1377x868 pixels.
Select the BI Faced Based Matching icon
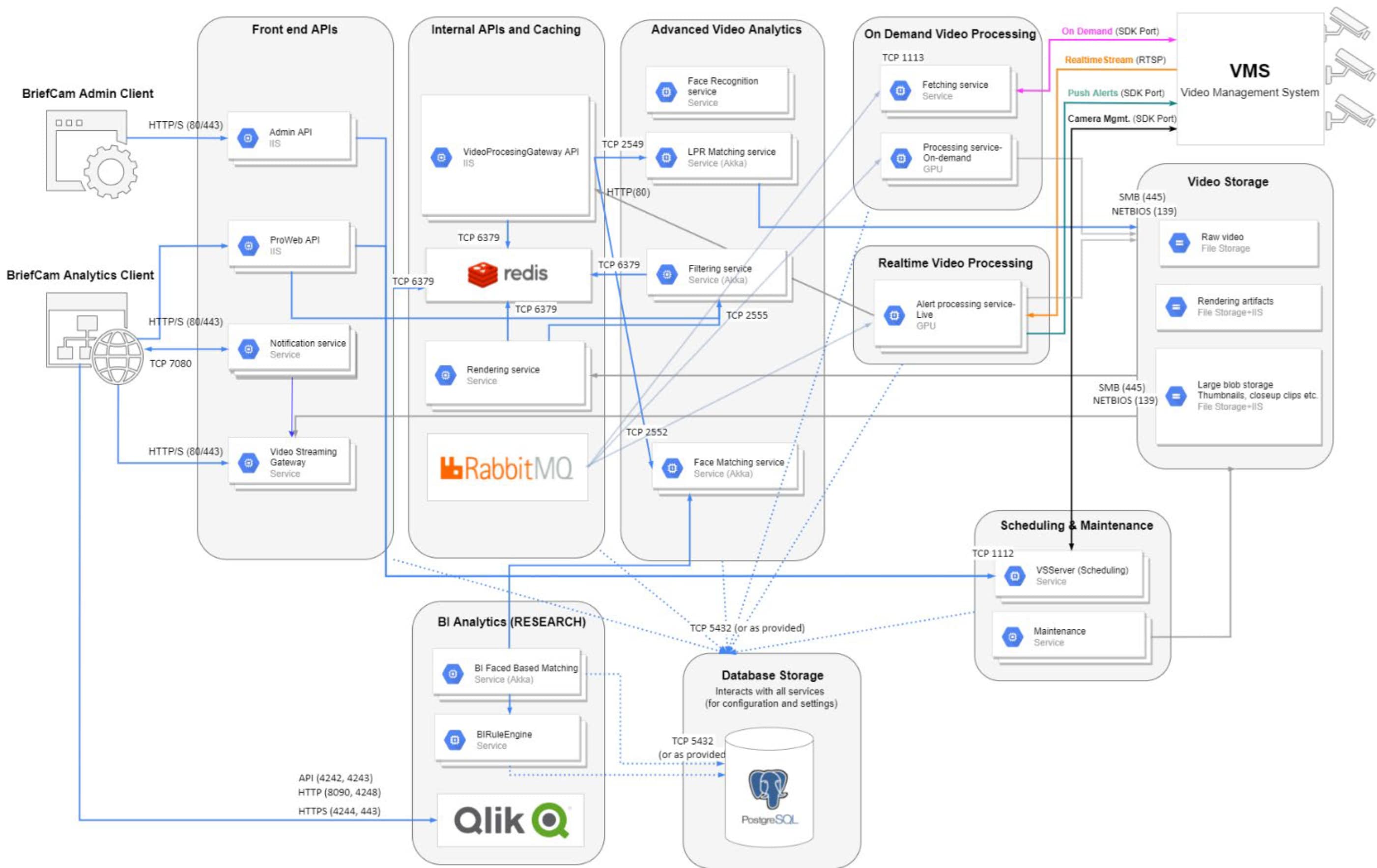point(453,673)
